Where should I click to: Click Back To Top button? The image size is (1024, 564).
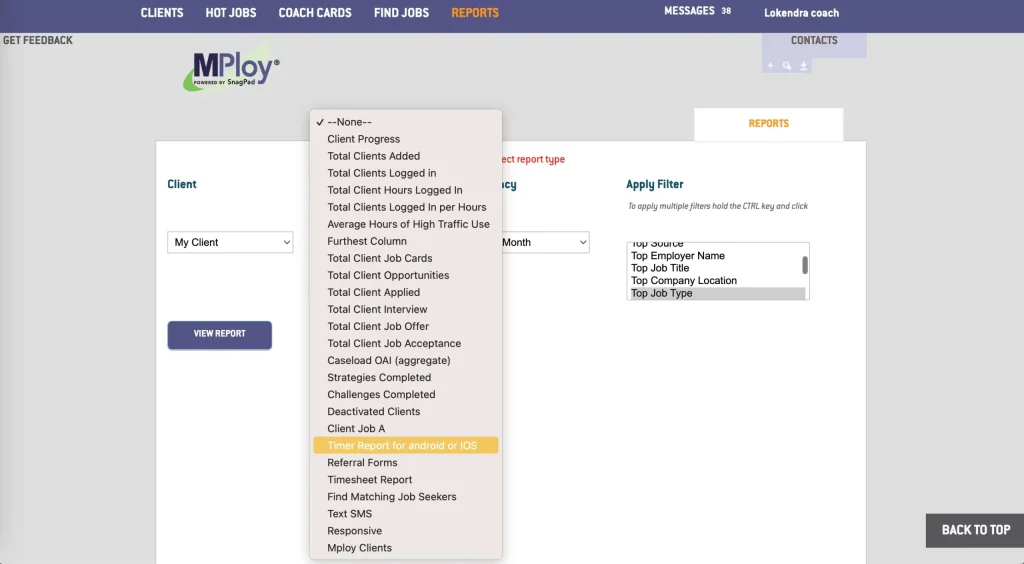(975, 530)
